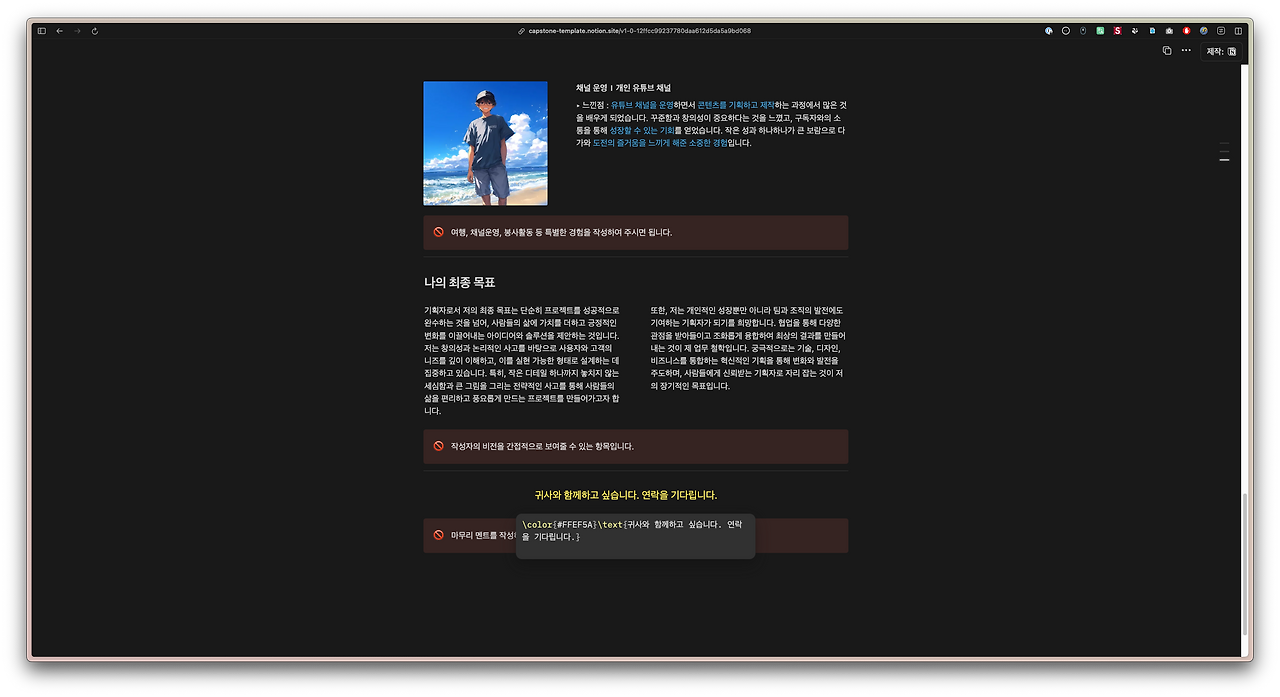Click the duplicate page icon near 제작 badge
Image resolution: width=1280 pixels, height=697 pixels.
(1166, 50)
